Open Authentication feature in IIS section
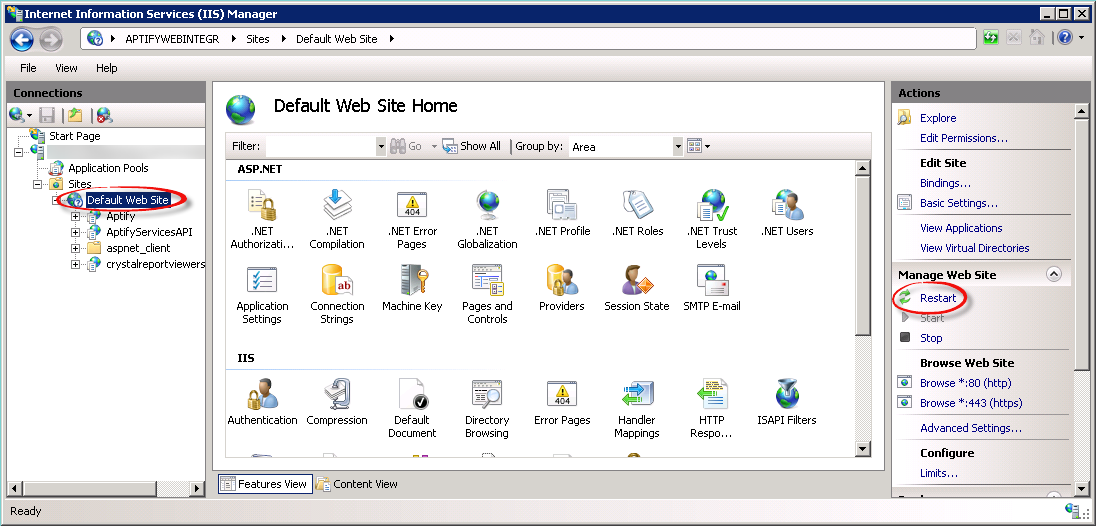 pyautogui.click(x=262, y=402)
